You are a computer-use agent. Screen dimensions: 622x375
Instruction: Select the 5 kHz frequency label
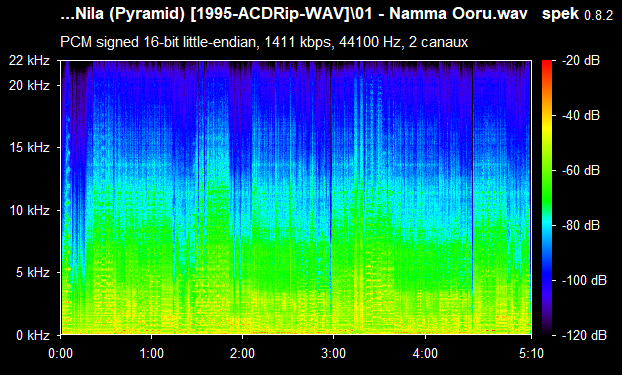33,272
